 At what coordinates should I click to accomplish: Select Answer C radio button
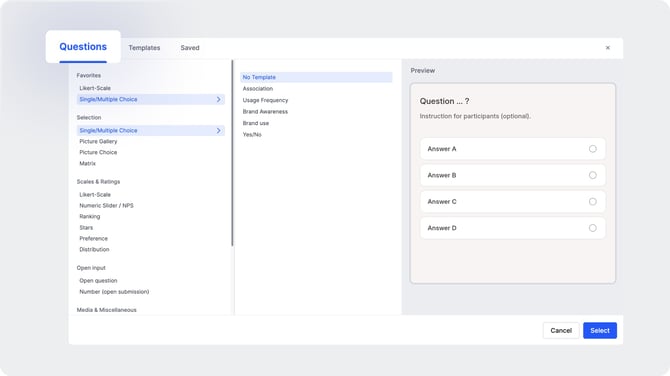tap(593, 202)
